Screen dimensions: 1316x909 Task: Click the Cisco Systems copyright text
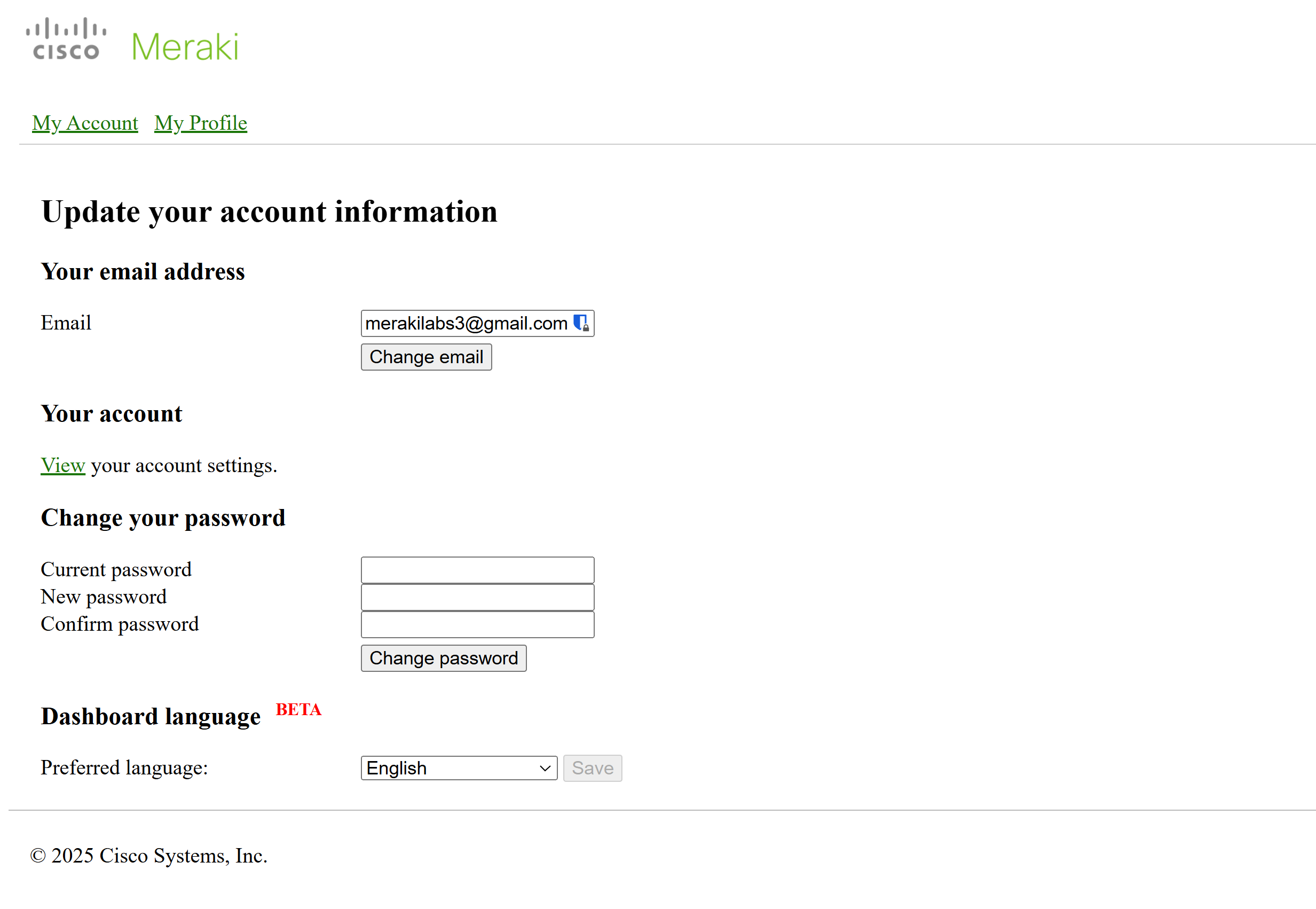tap(148, 856)
